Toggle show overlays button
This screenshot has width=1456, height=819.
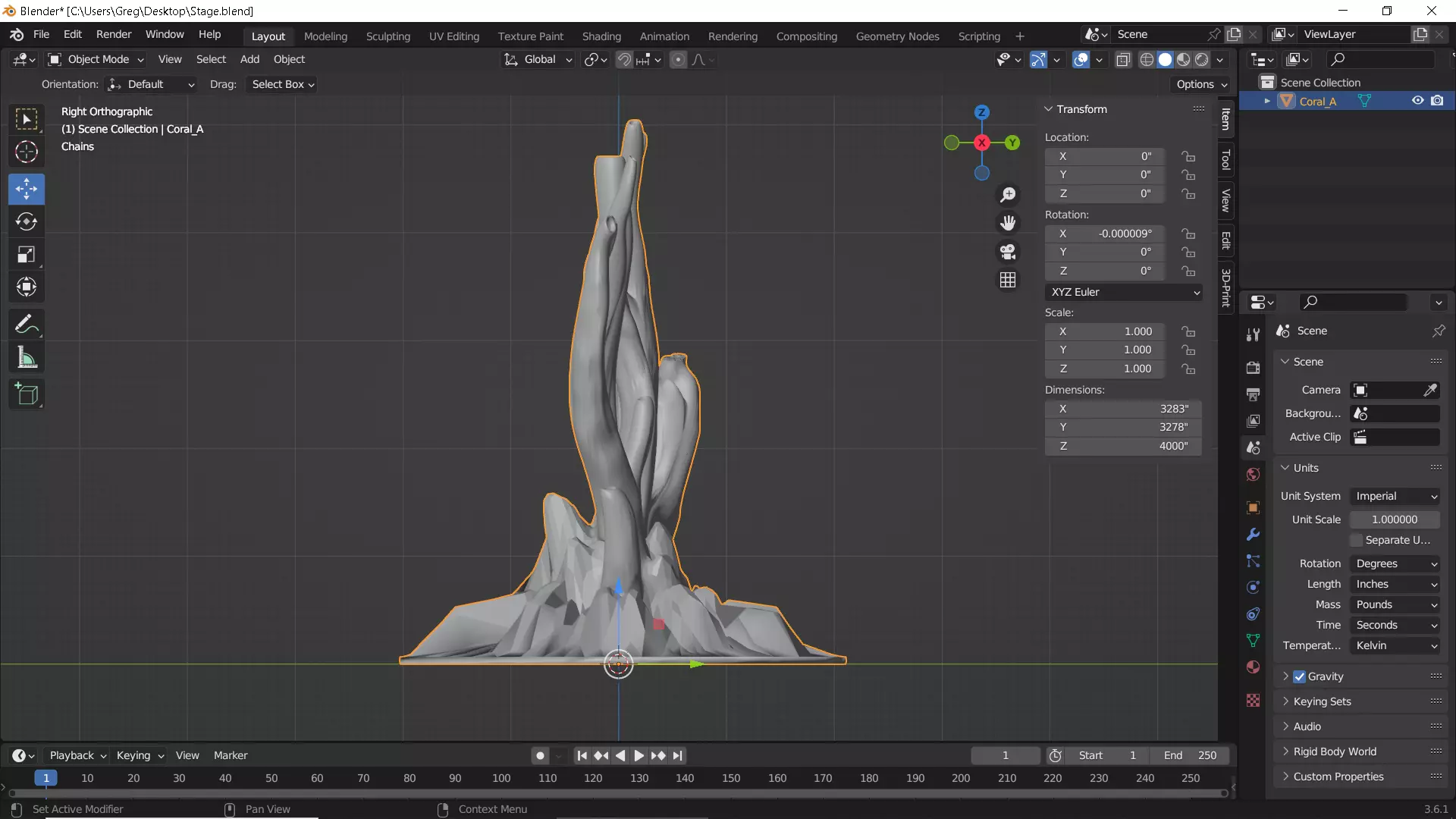[x=1081, y=59]
